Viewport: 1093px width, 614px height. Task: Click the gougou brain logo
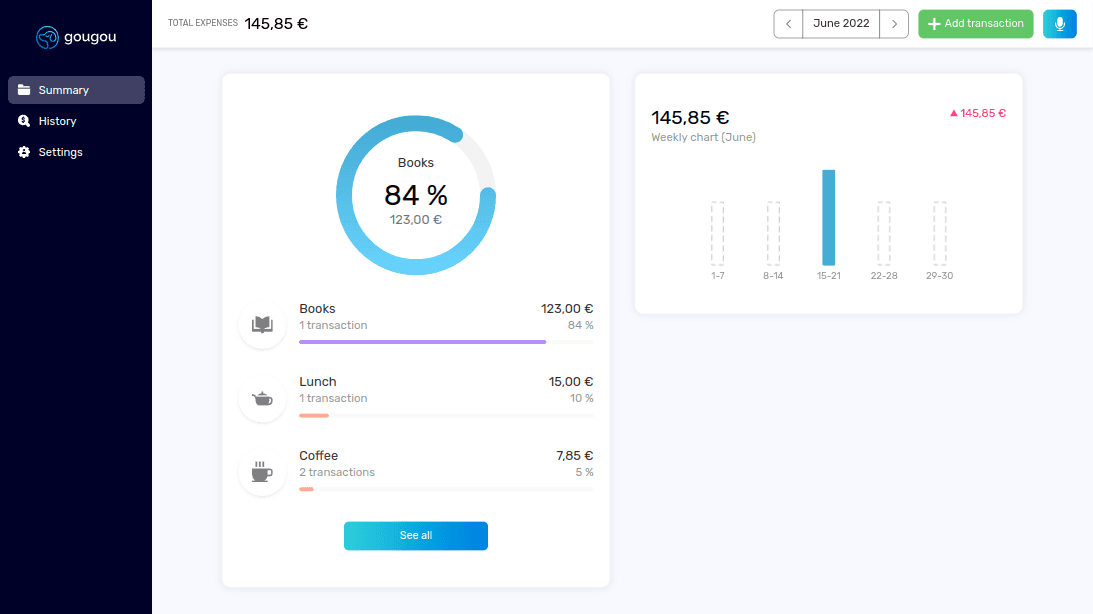[48, 37]
